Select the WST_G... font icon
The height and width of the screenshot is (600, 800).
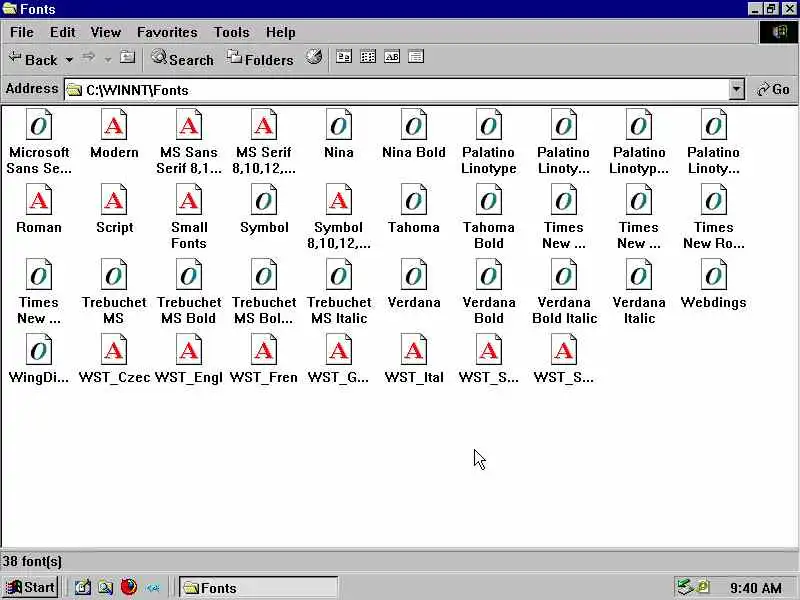[x=339, y=349]
